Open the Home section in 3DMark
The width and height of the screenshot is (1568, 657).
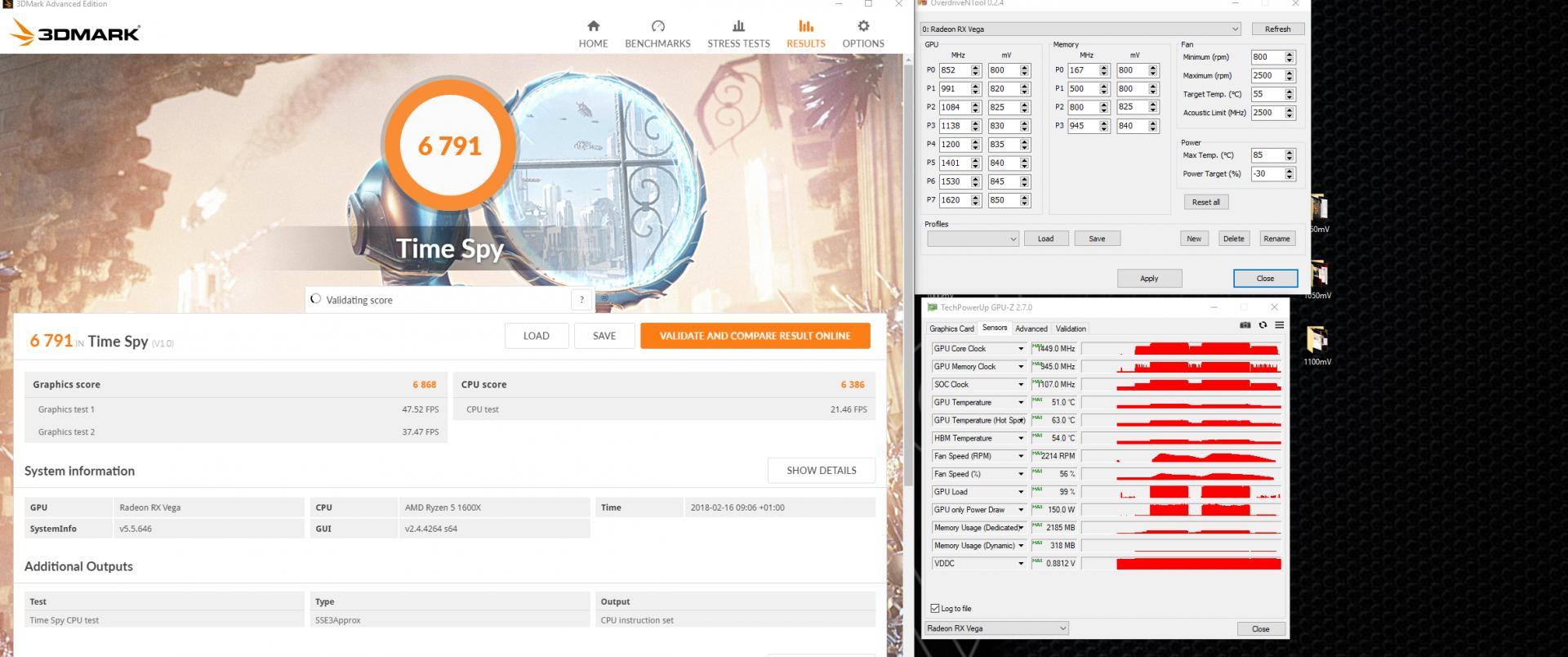593,34
